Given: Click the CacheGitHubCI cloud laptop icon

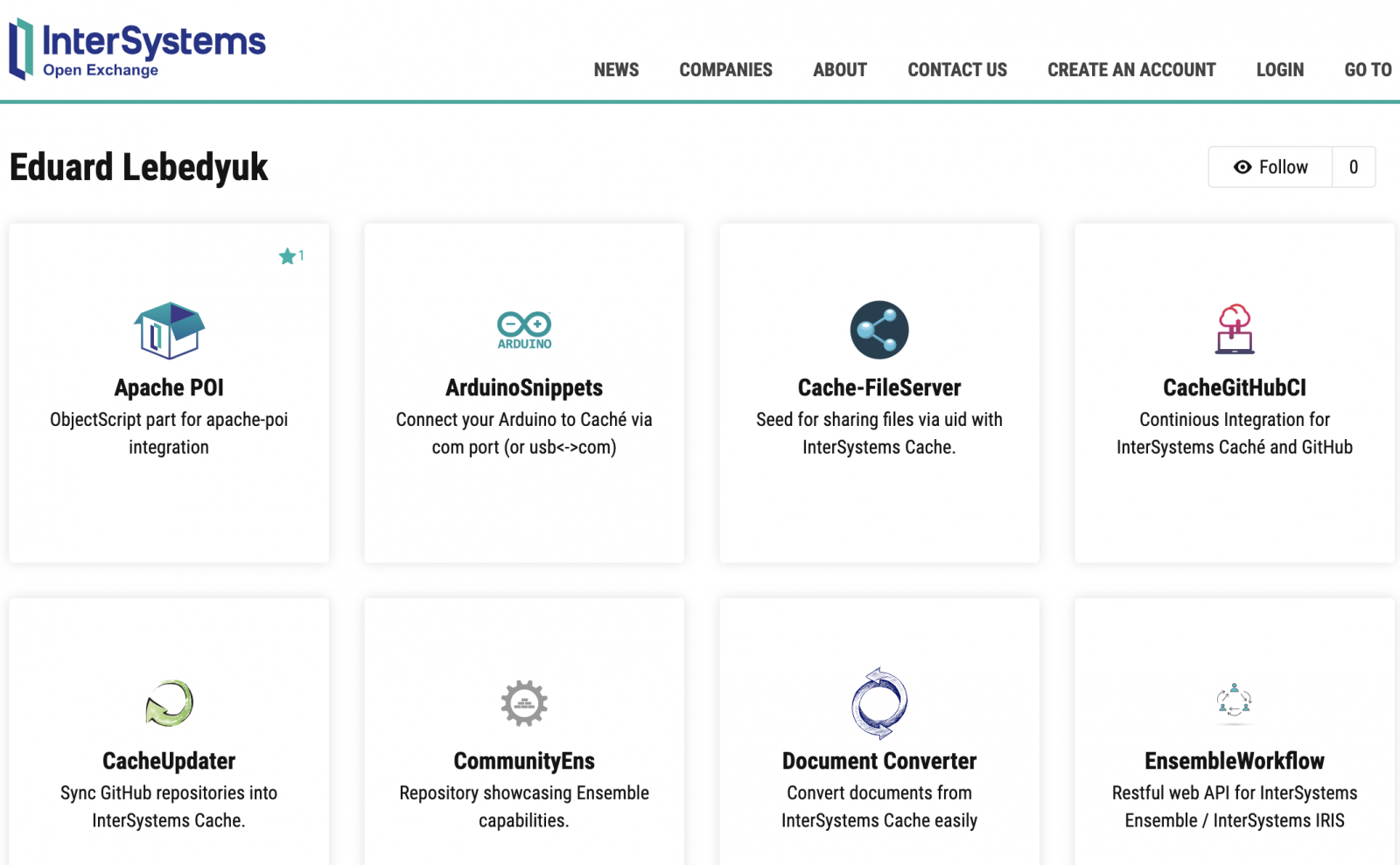Looking at the screenshot, I should (x=1235, y=330).
